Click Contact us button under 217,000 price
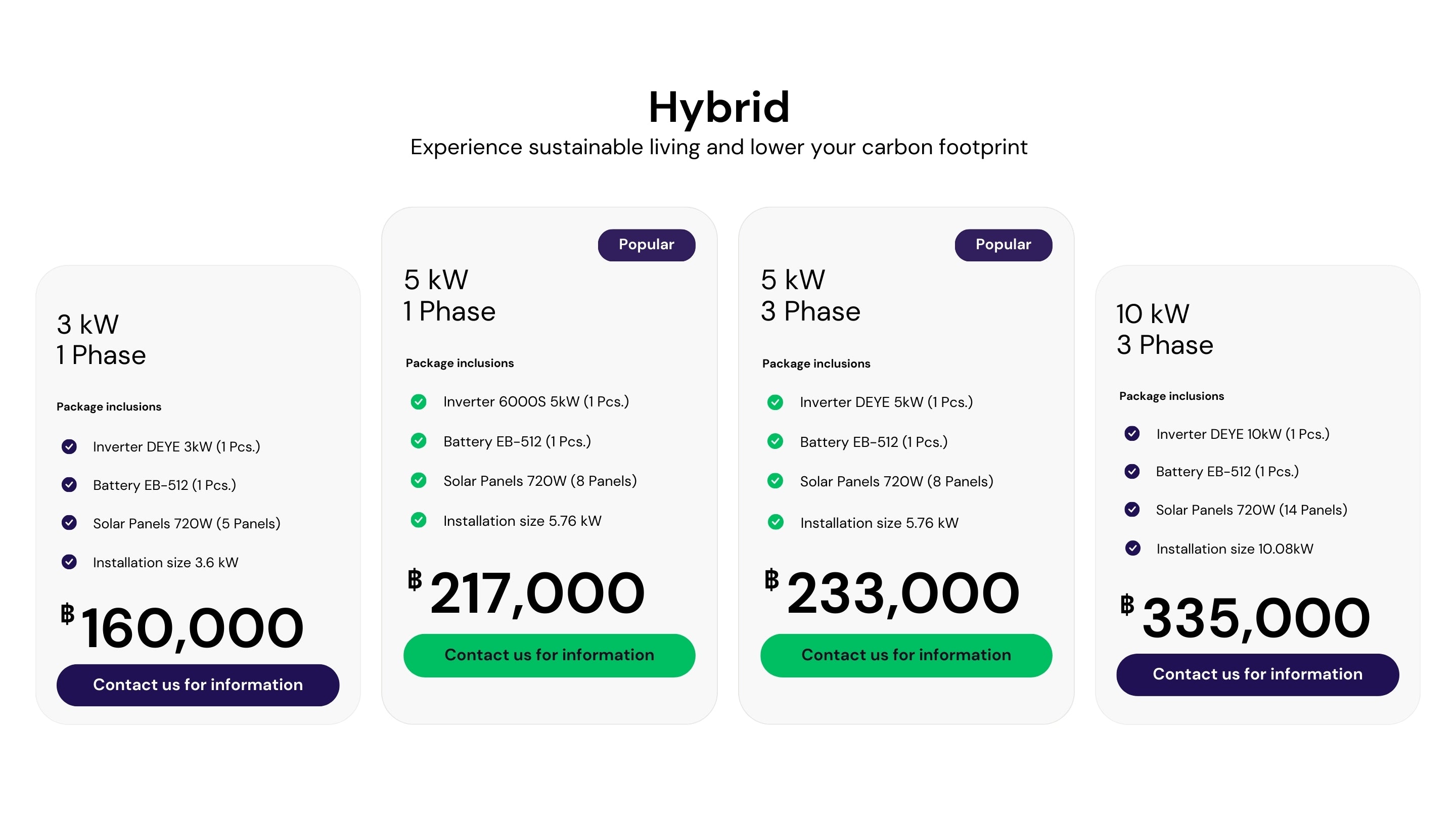Screen dimensions: 1456x819 549,656
